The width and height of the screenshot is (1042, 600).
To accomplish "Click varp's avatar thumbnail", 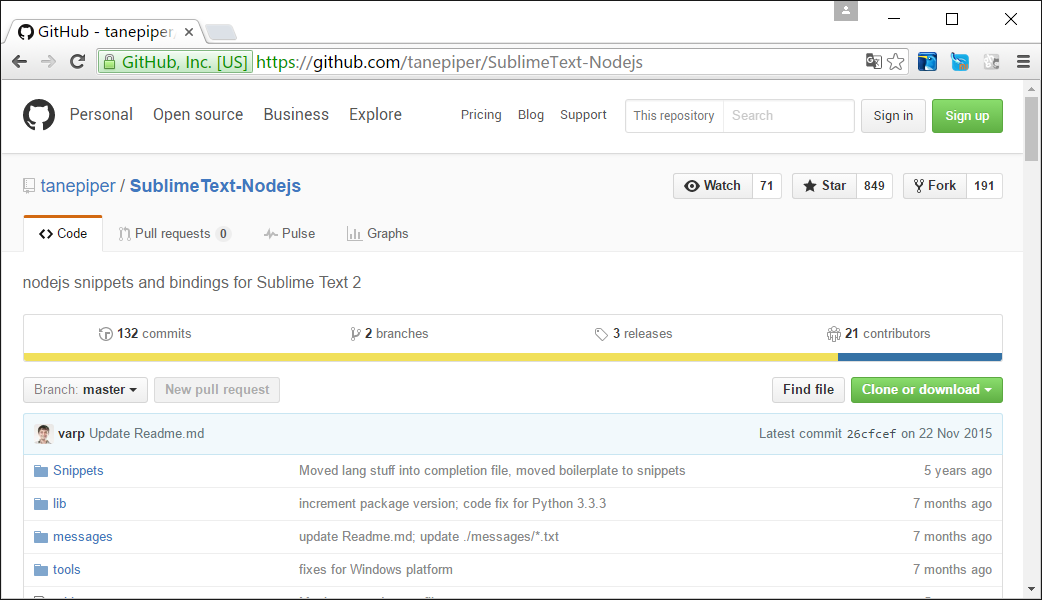I will tap(44, 434).
